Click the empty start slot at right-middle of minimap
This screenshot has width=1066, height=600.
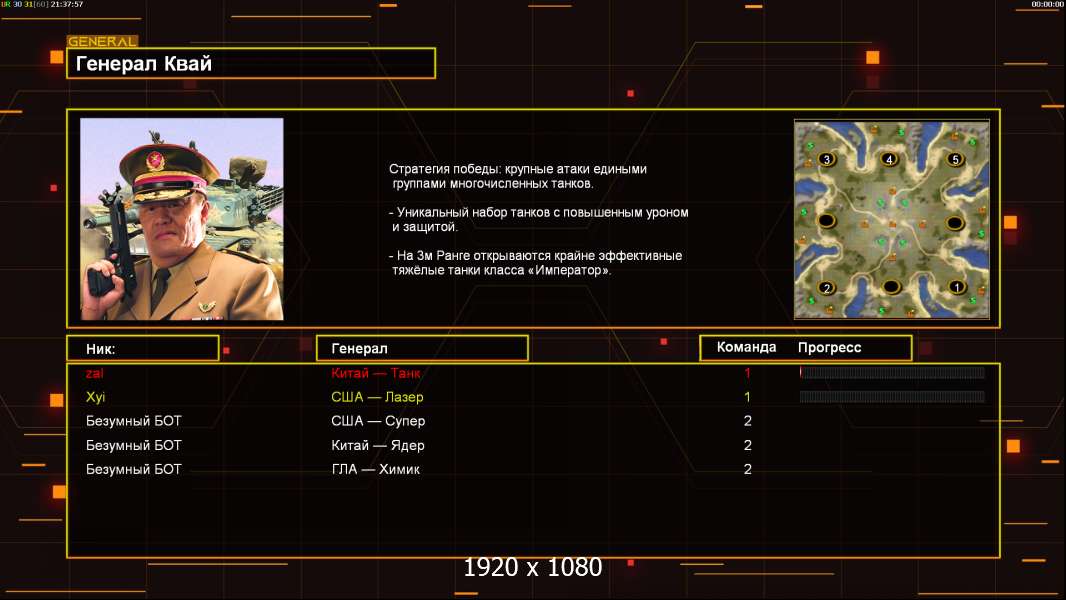tap(955, 223)
